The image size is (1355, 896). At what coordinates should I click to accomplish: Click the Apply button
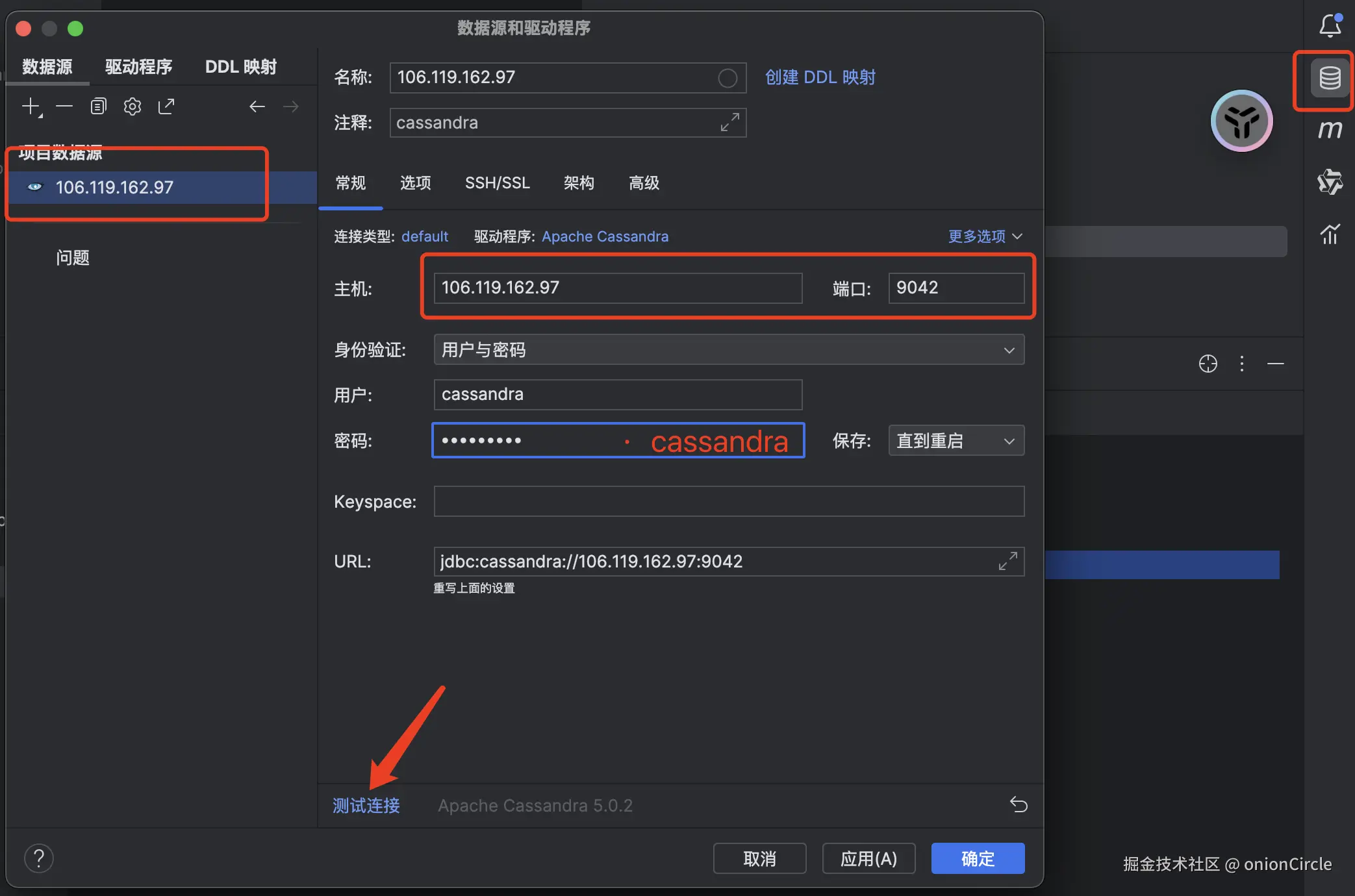tap(868, 859)
